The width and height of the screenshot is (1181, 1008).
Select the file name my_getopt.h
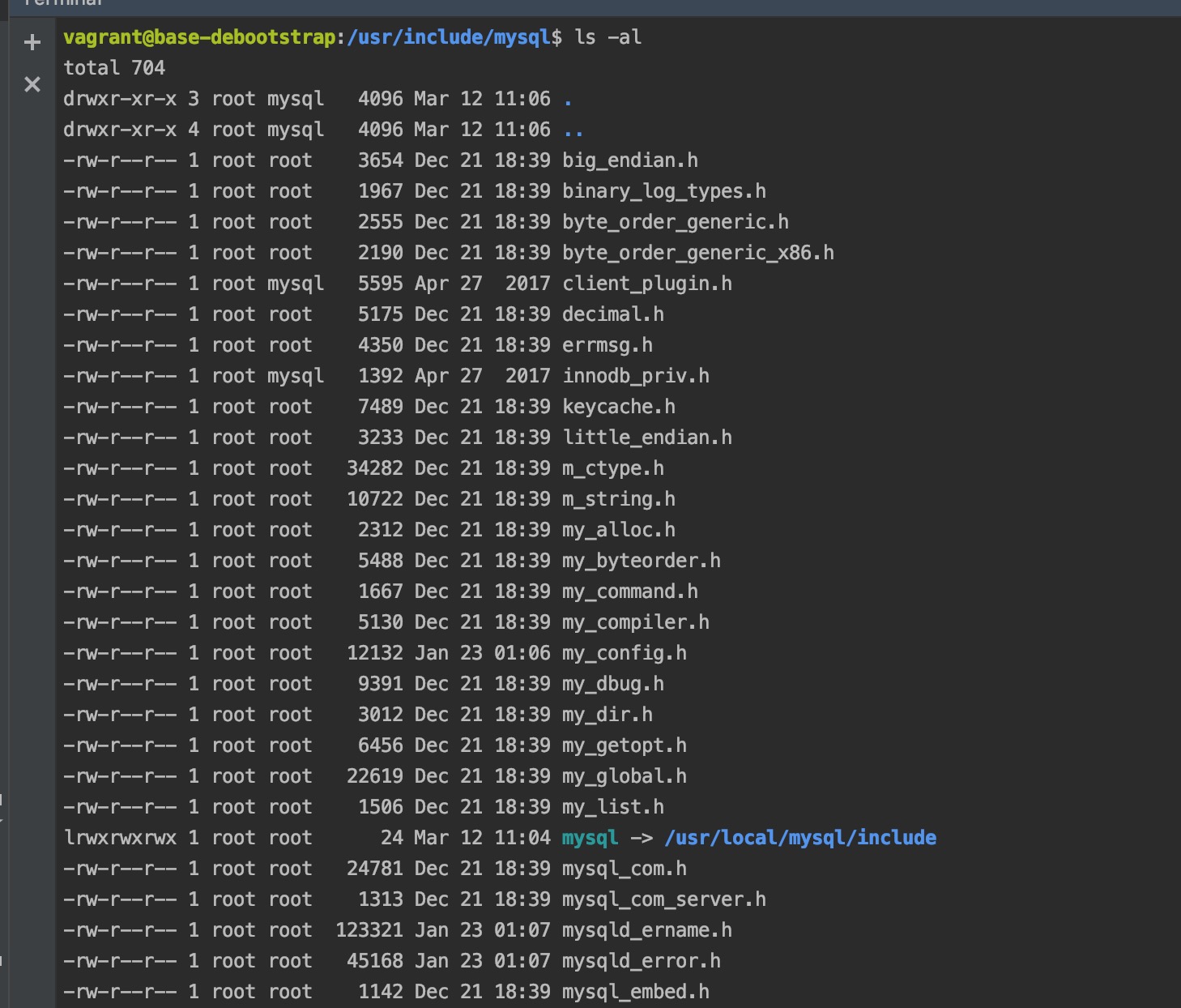625,745
